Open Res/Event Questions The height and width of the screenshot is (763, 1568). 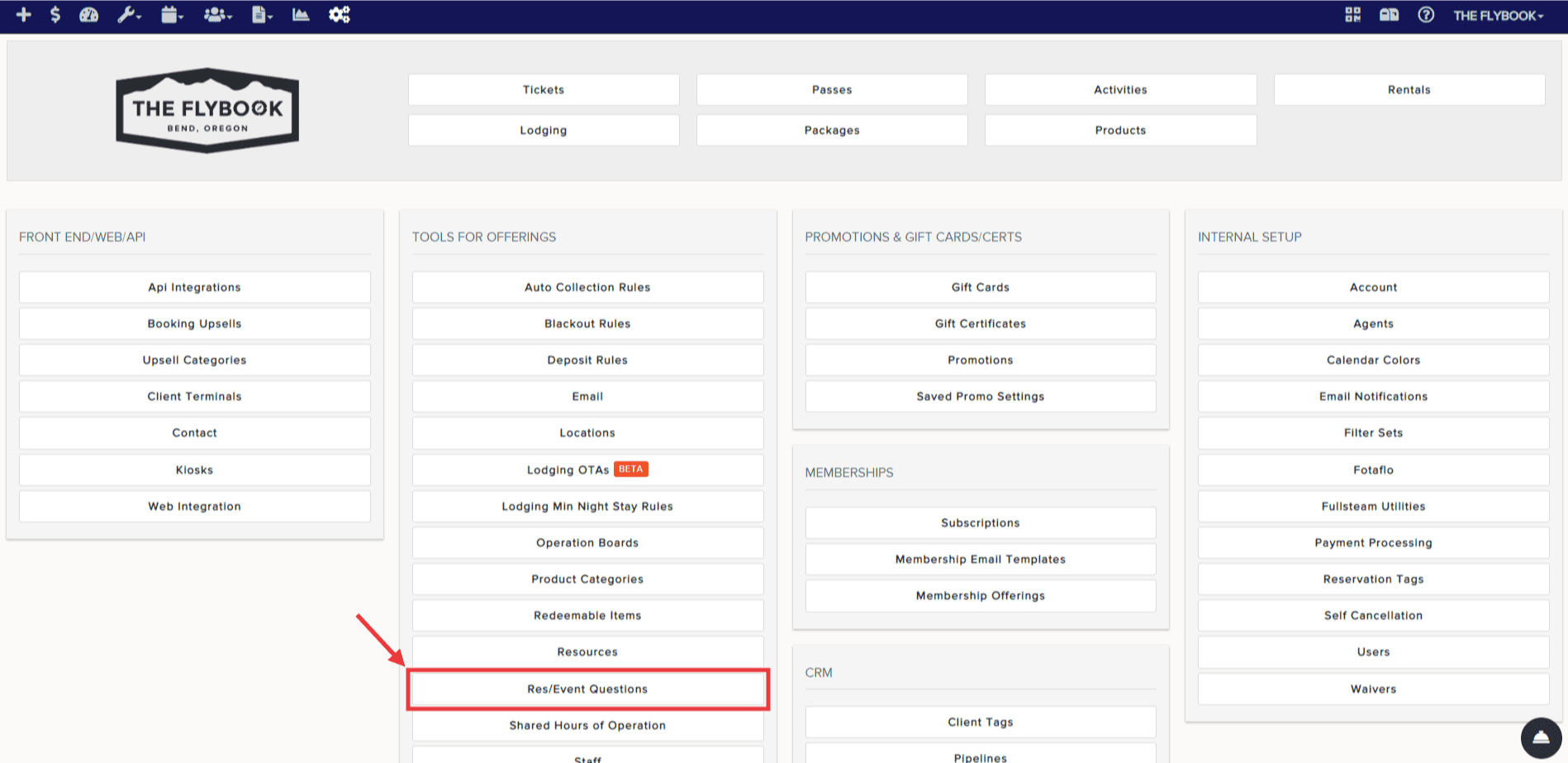[587, 689]
